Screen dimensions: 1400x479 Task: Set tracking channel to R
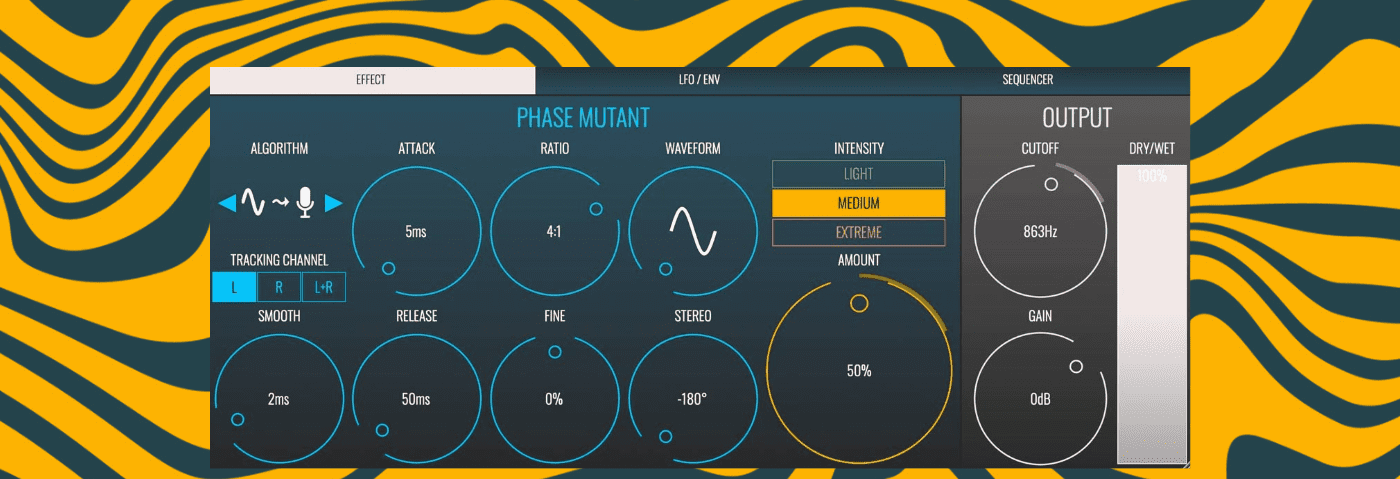click(x=279, y=287)
